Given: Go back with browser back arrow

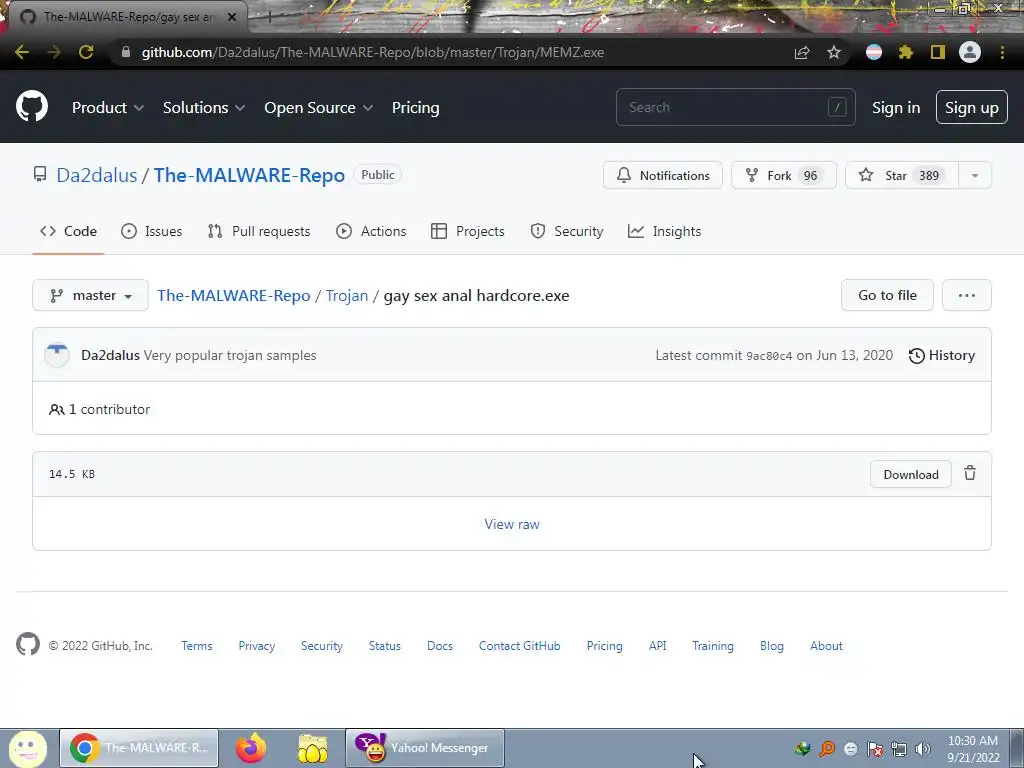Looking at the screenshot, I should (22, 52).
